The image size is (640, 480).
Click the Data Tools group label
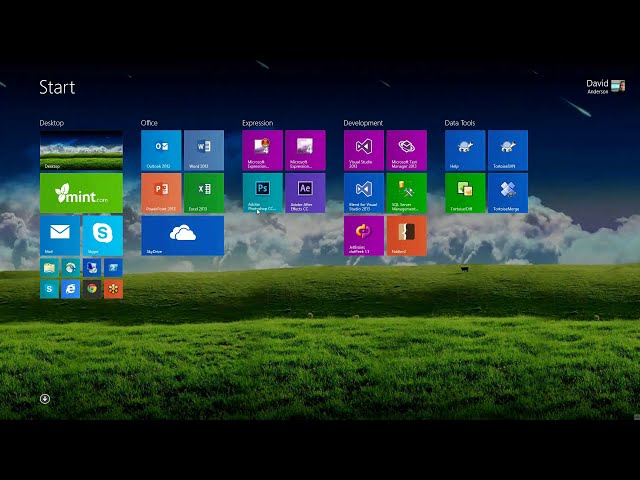coord(460,123)
